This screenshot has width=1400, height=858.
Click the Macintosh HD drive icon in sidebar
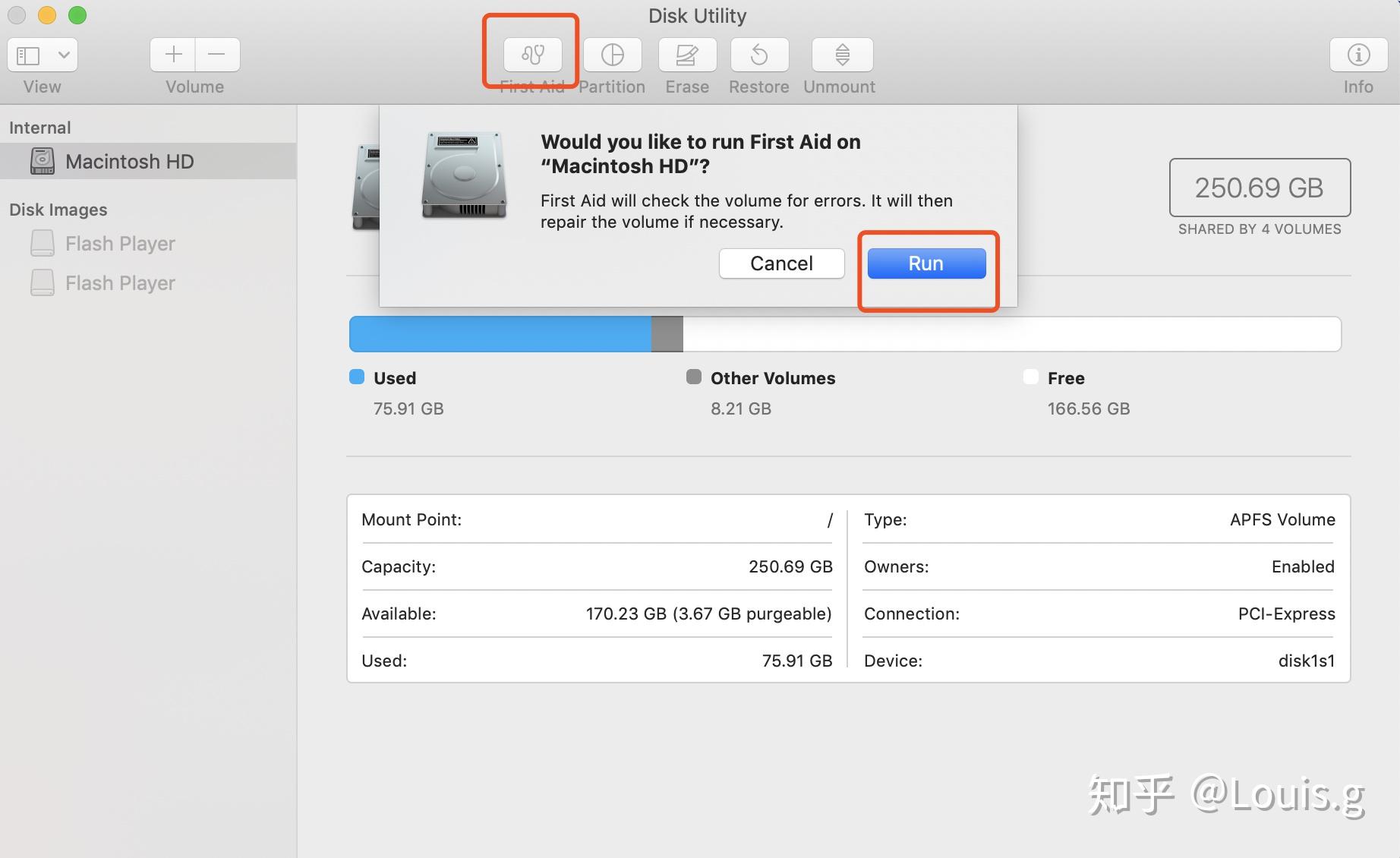coord(43,161)
